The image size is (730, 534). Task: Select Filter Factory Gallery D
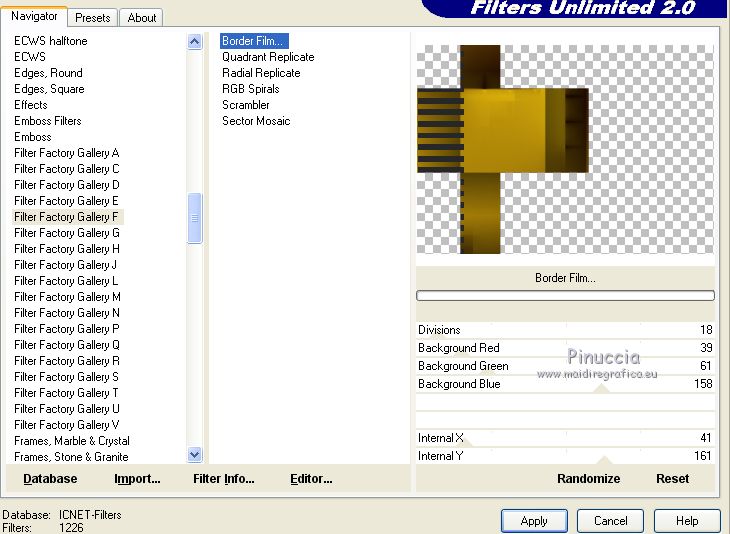coord(67,185)
